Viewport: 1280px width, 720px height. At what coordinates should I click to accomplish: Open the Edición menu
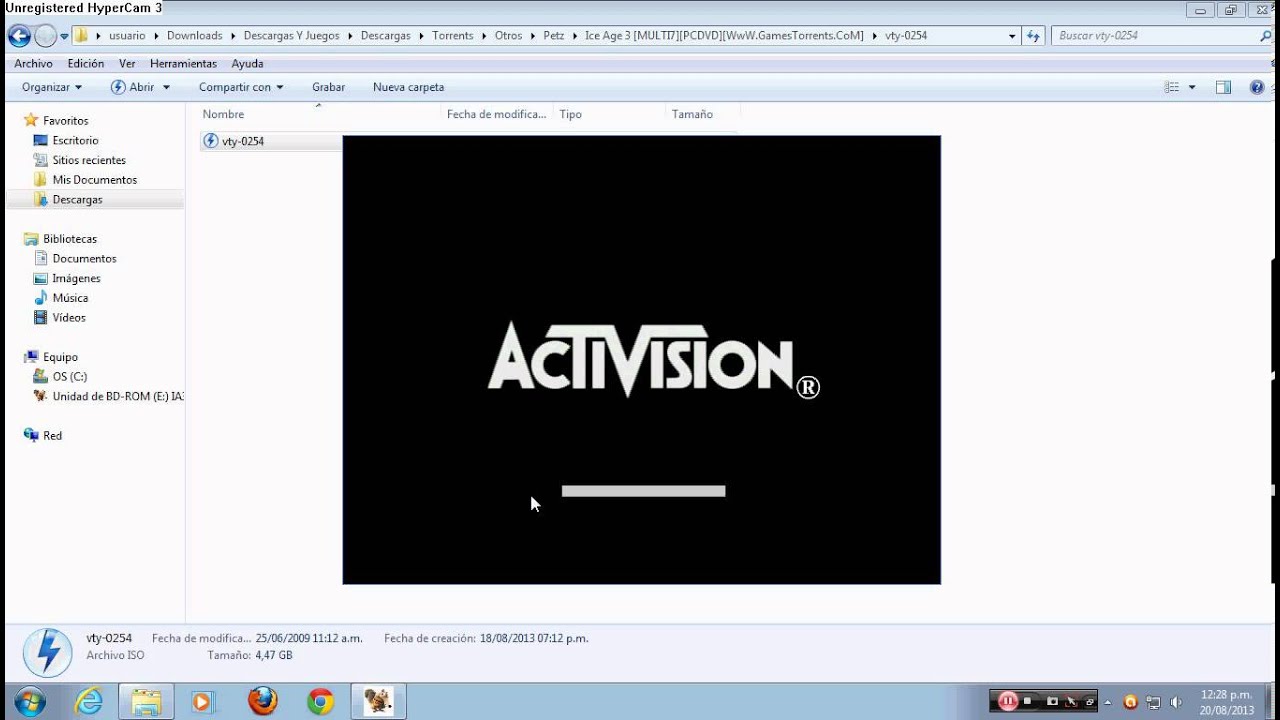click(86, 63)
